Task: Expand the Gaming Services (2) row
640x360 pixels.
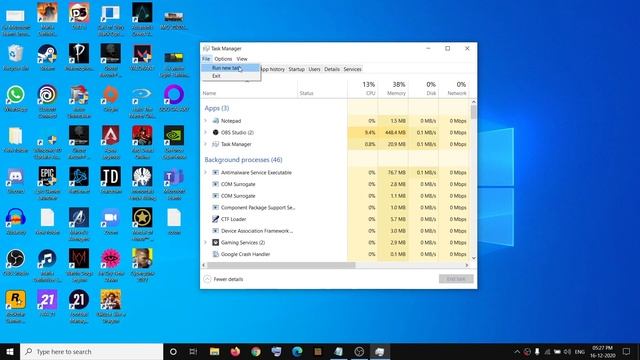Action: coord(206,242)
